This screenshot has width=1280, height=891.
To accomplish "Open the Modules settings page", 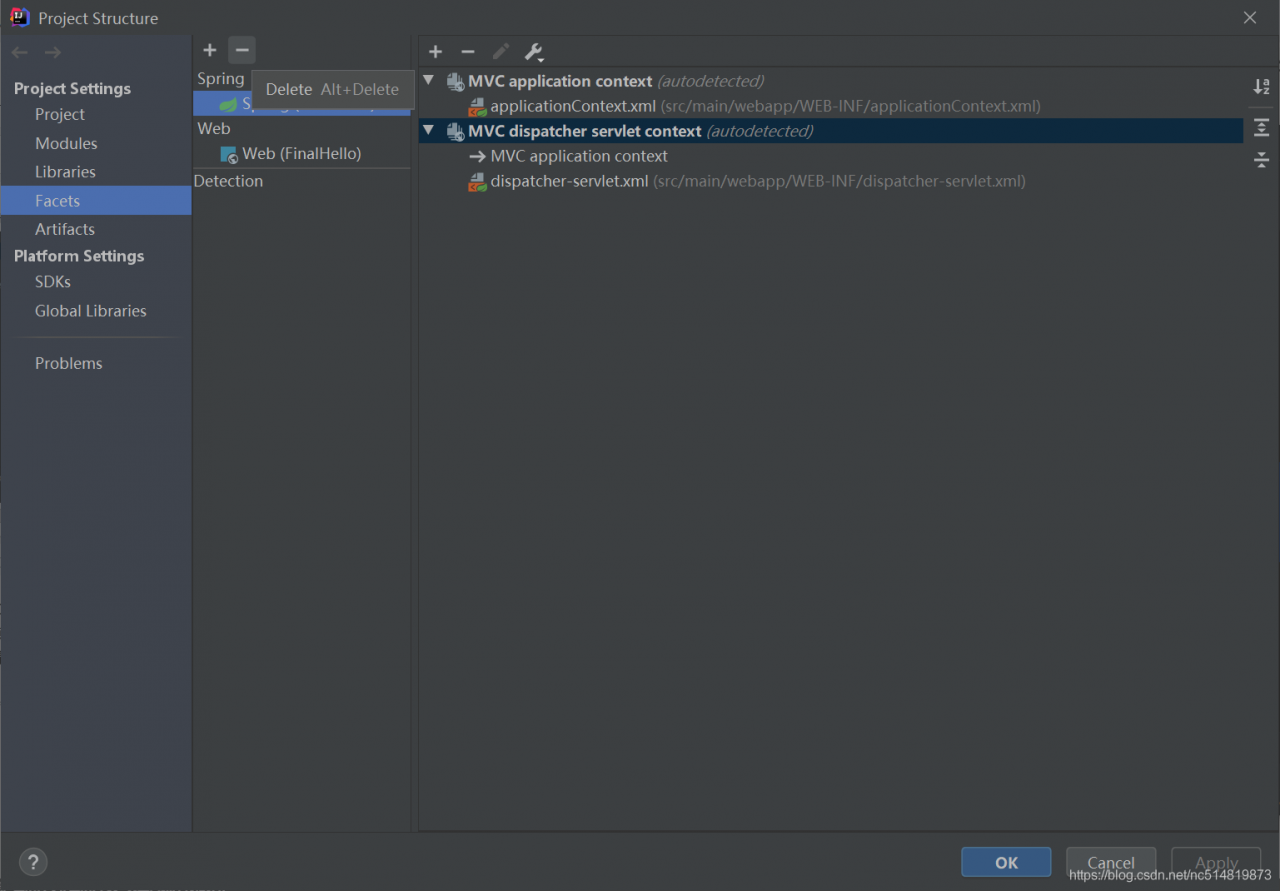I will [x=66, y=143].
